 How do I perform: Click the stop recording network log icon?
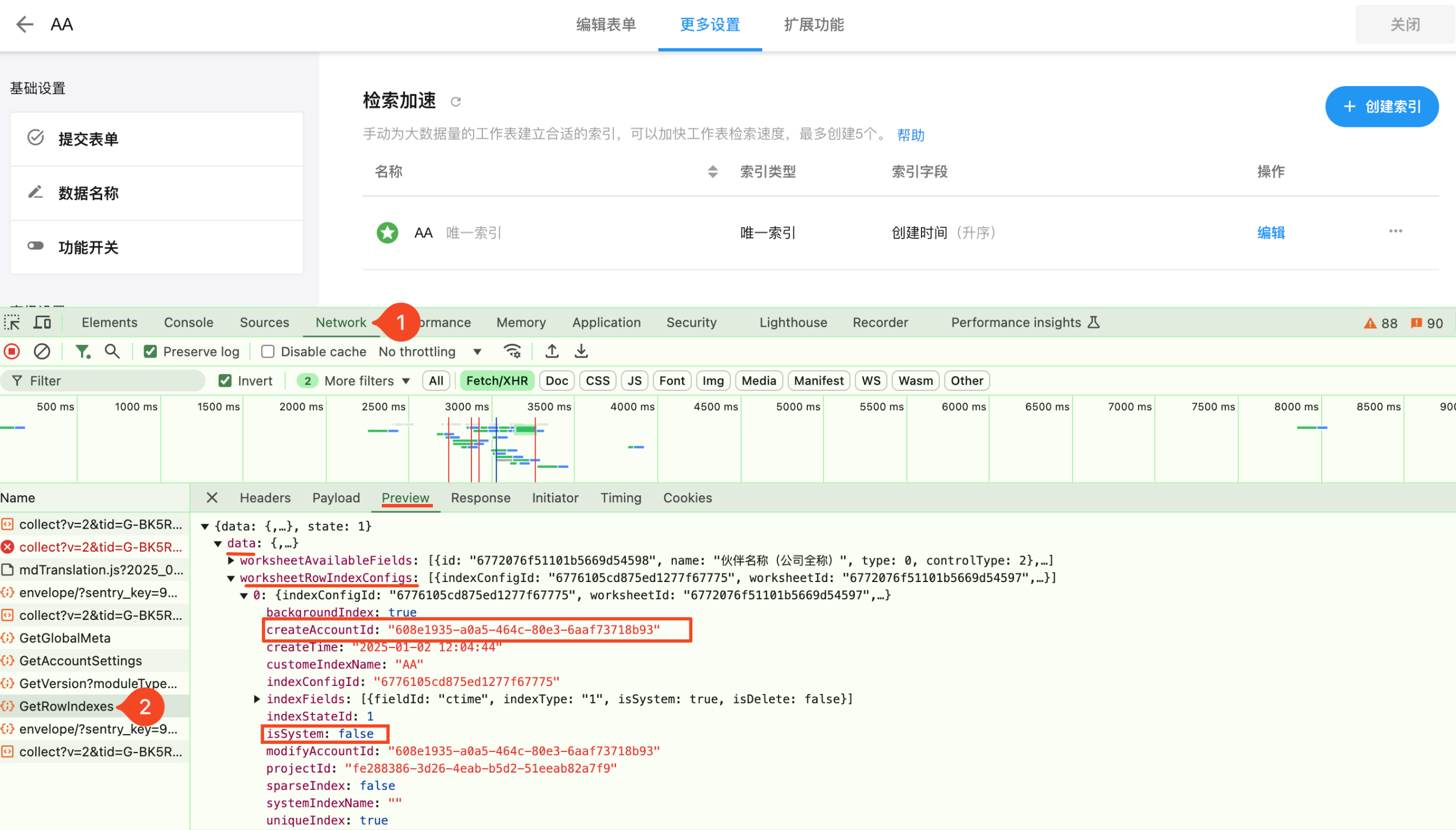coord(12,351)
